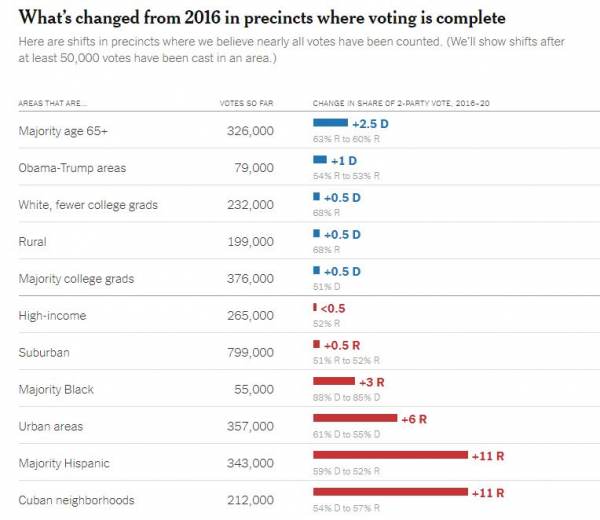Click the Majority college grads label

[x=76, y=279]
